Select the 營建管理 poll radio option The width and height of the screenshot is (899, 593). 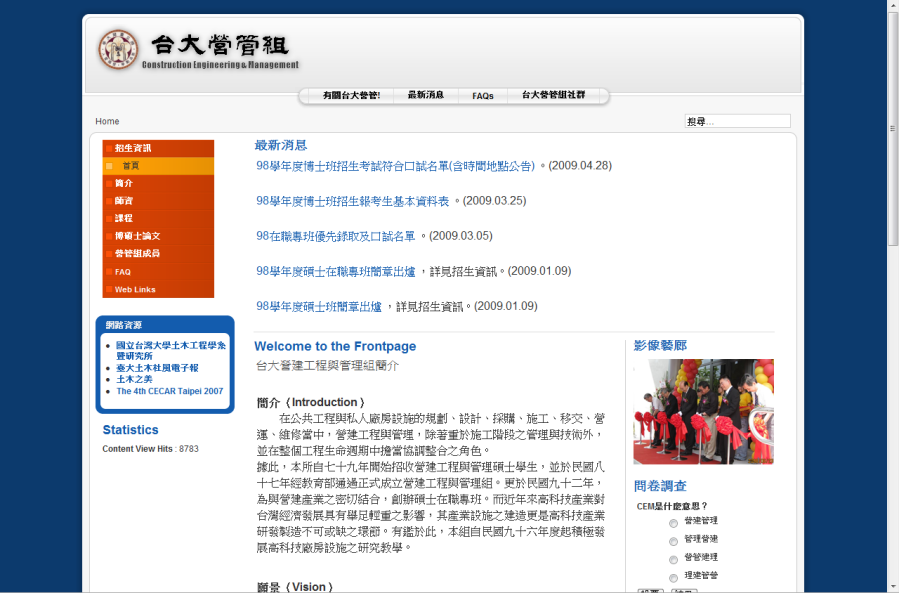[x=674, y=522]
